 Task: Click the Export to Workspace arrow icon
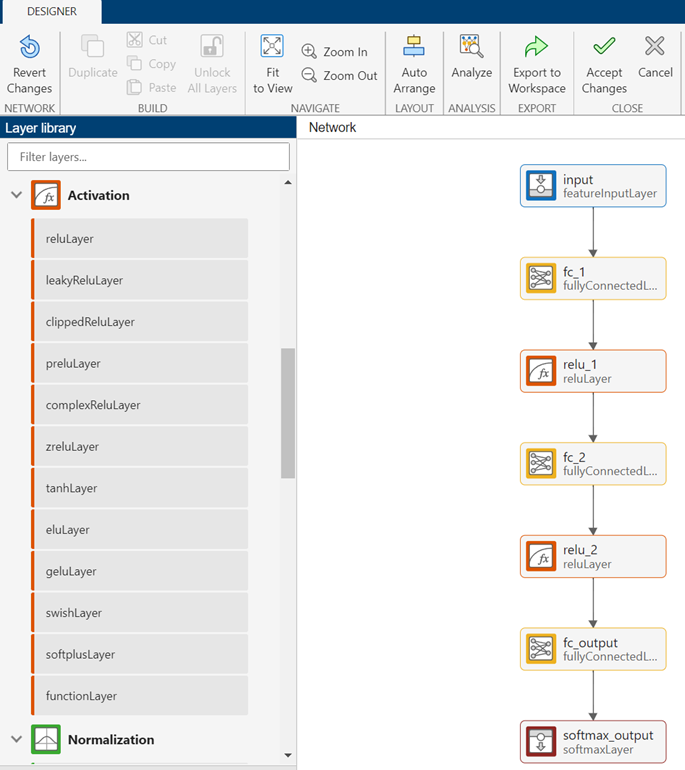pyautogui.click(x=536, y=47)
